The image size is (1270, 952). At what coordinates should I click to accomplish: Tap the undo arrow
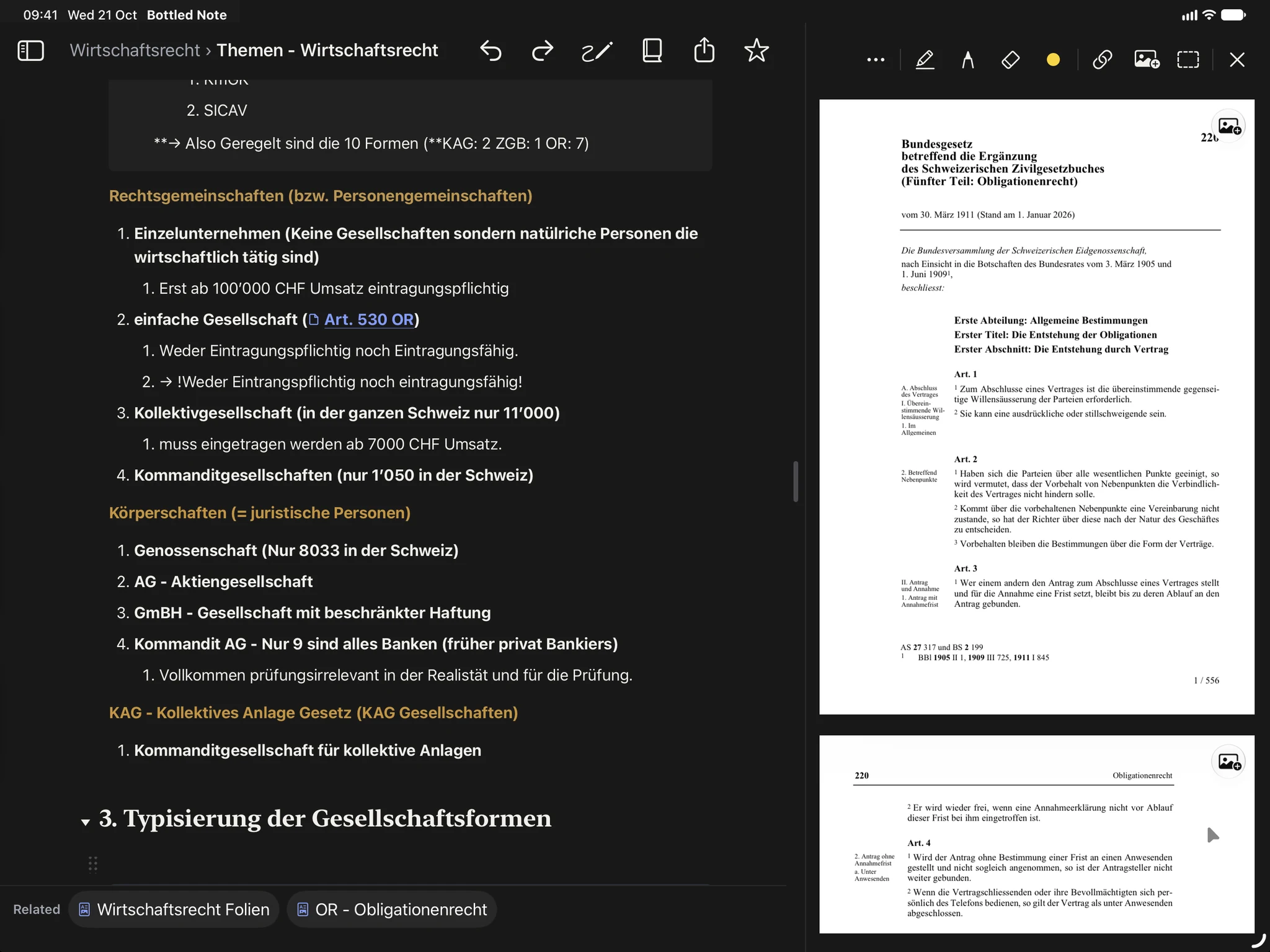point(491,50)
